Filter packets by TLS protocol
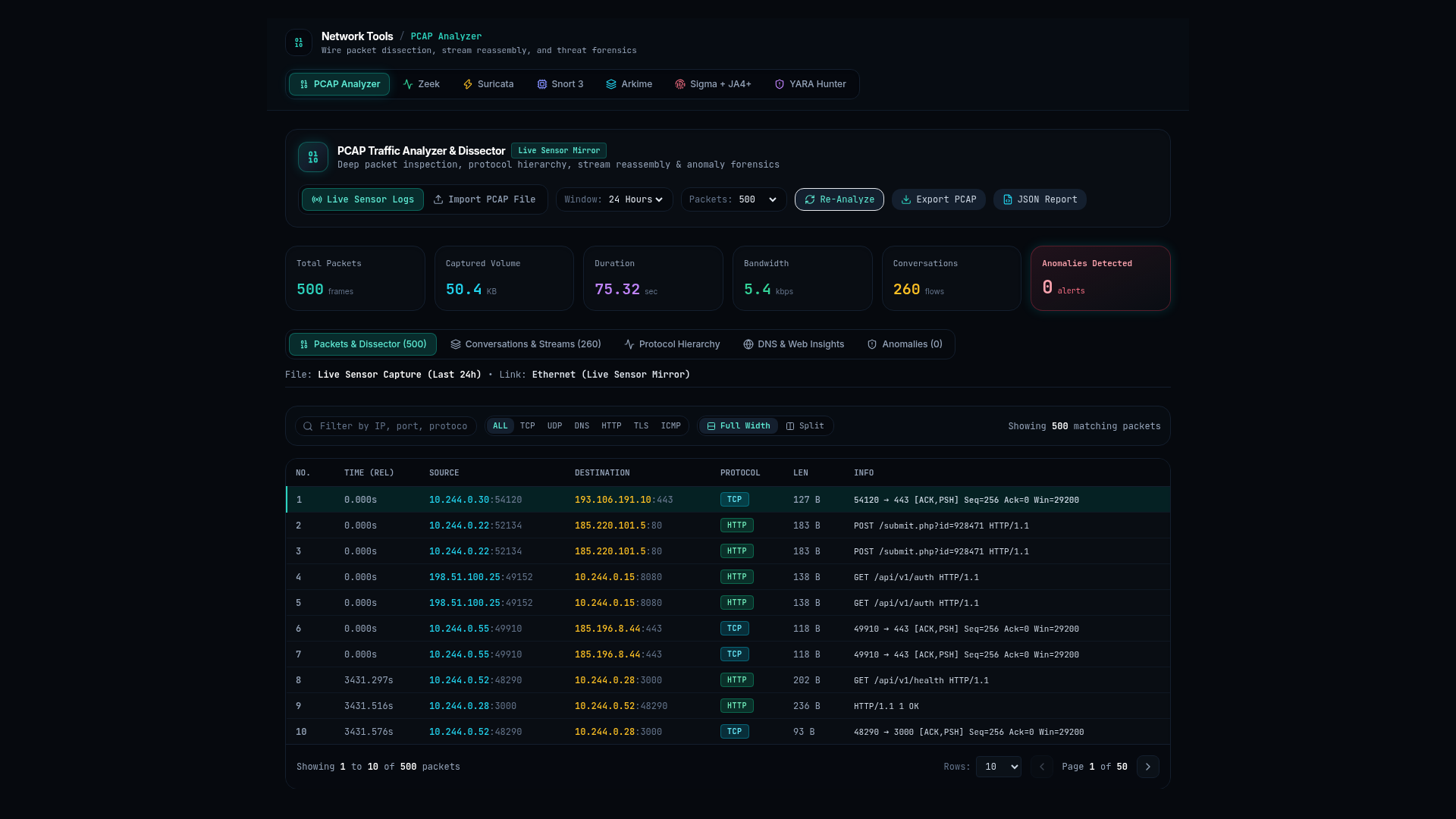Image resolution: width=1456 pixels, height=819 pixels. click(x=641, y=426)
